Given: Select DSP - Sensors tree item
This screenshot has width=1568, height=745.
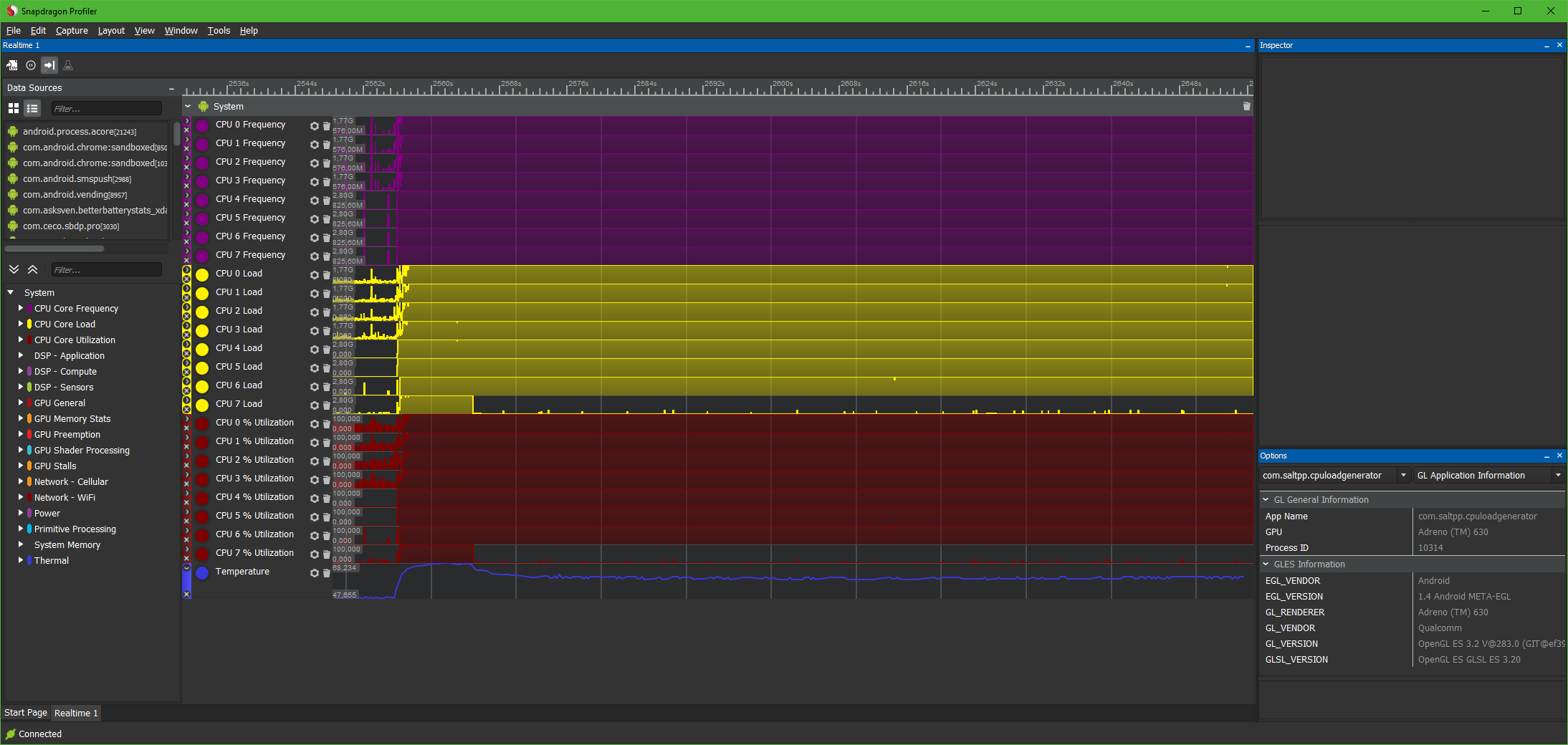Looking at the screenshot, I should pos(64,387).
